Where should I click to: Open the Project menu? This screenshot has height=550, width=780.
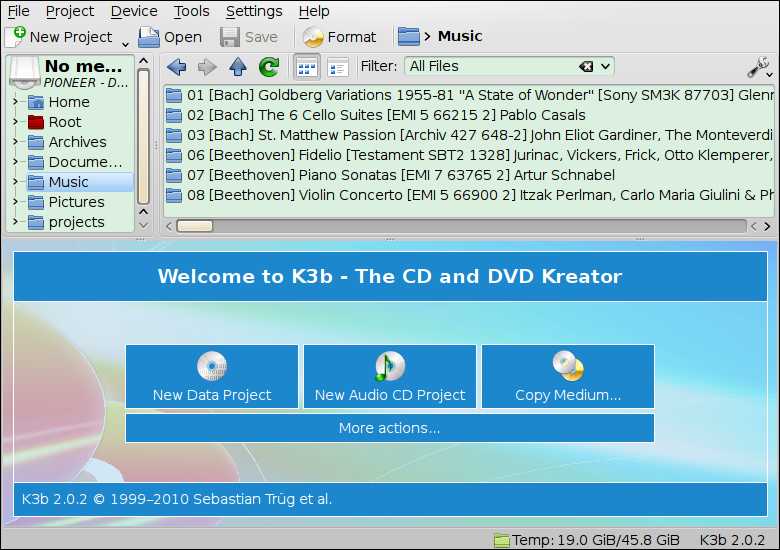[70, 11]
